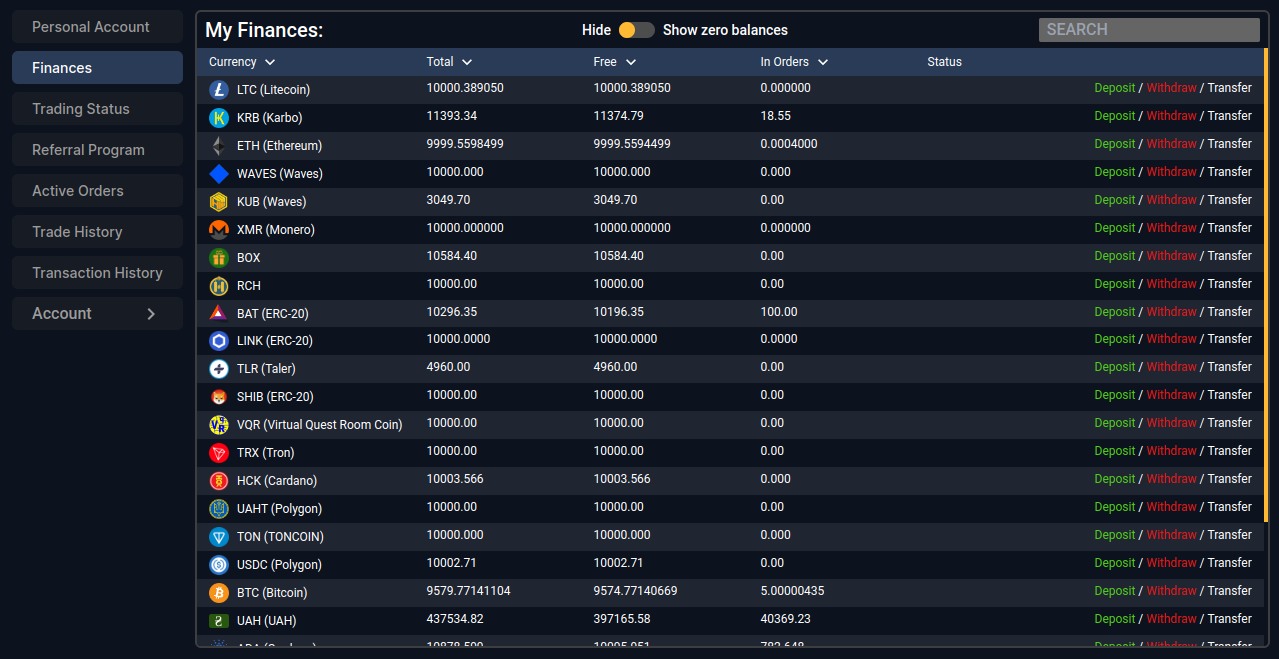Click the TLR Taler coin icon
Screen dimensions: 1279x659
point(219,369)
